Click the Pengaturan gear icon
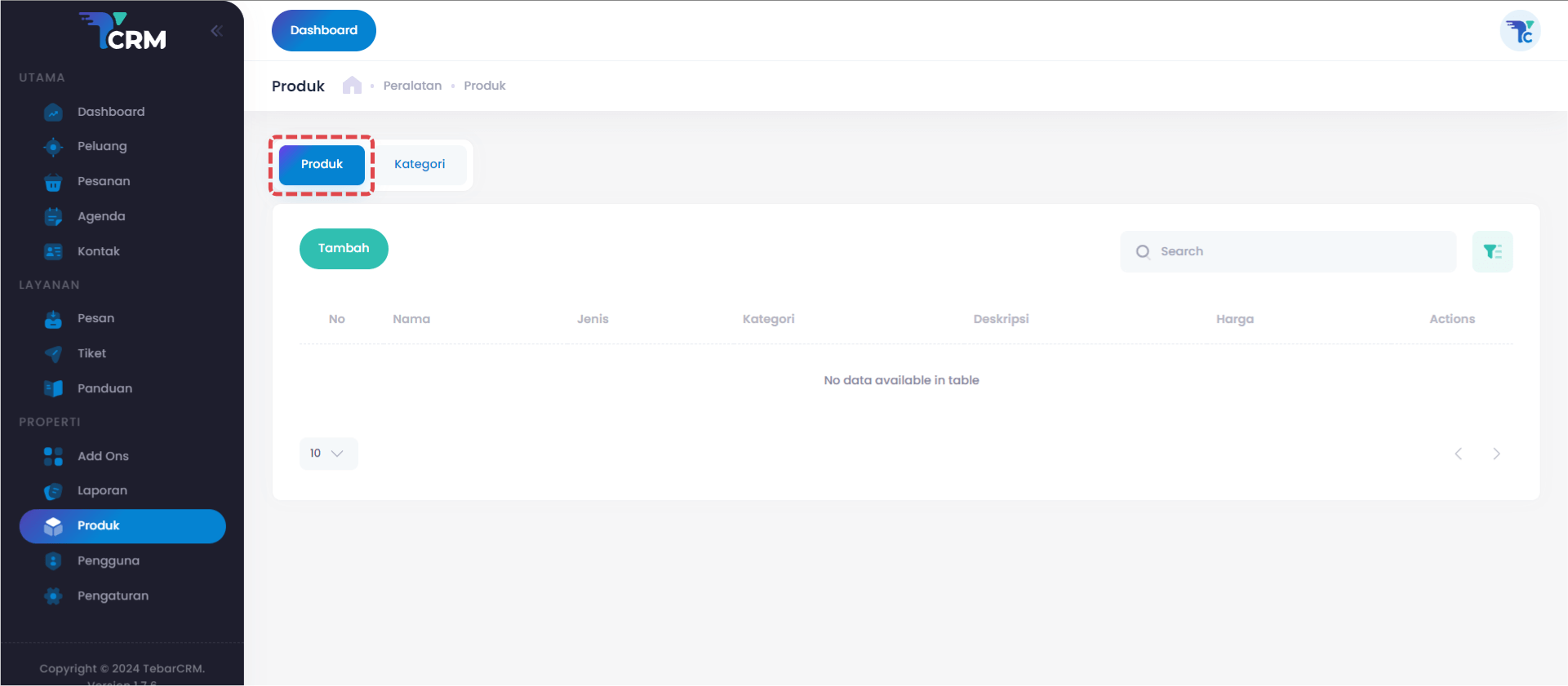This screenshot has height=686, width=1568. (53, 596)
